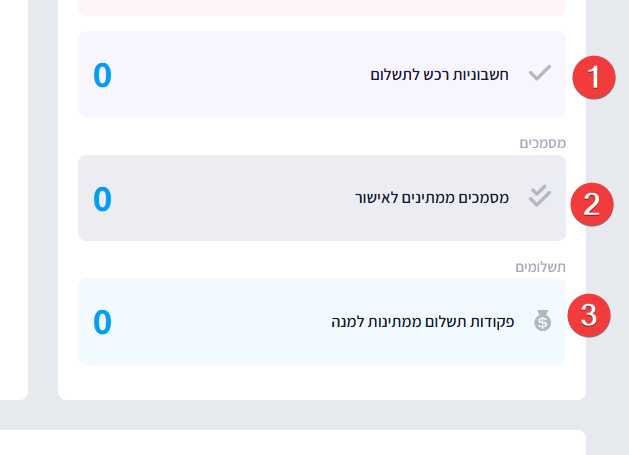Open the 'פקודות תשלום ממתינות למנה' label
Viewport: 629px width, 455px height.
coord(423,322)
